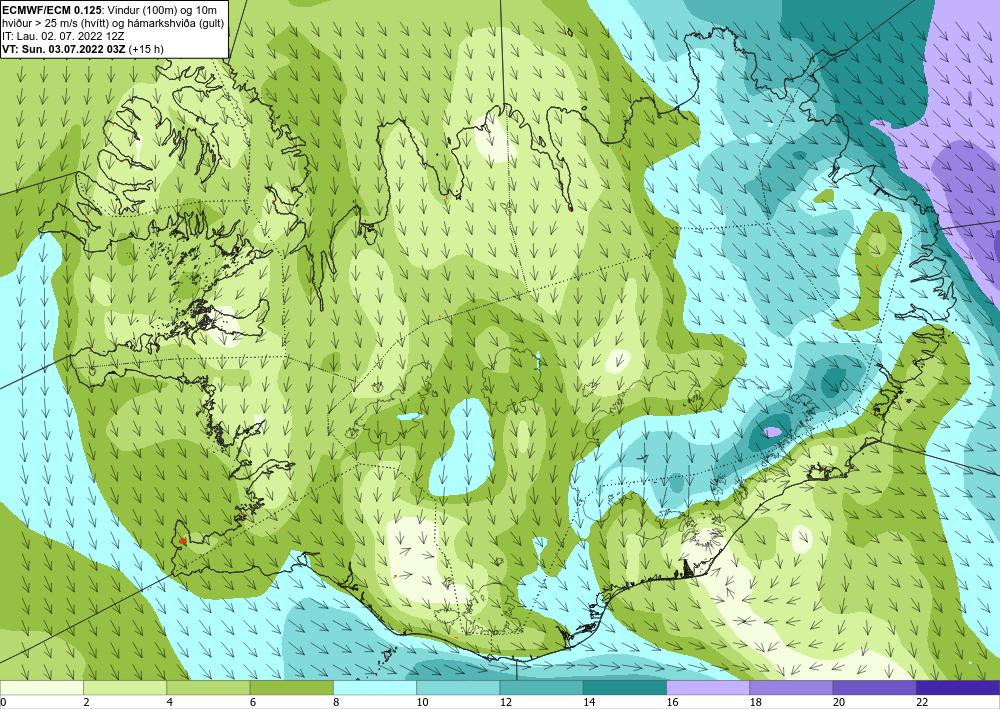The image size is (1000, 709).
Task: Click the legend value label 0
Action: click(3, 702)
